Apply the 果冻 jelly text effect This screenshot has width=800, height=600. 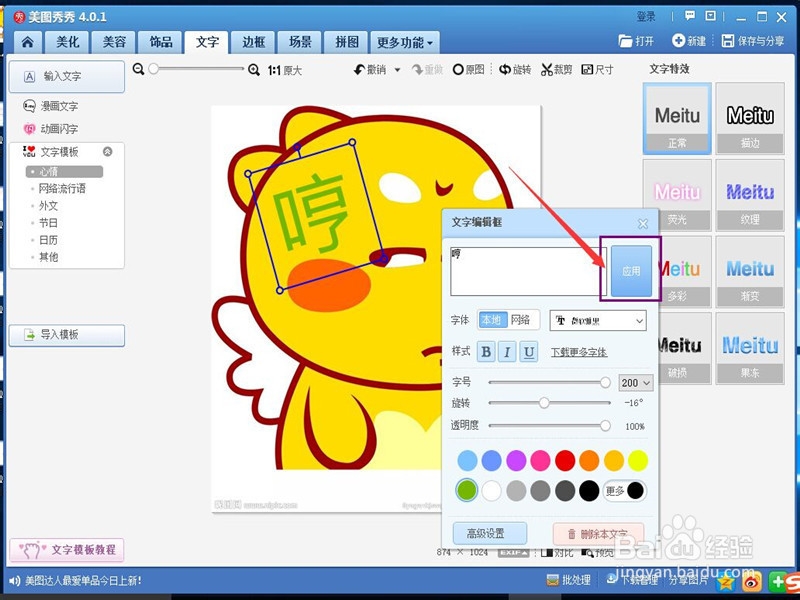[750, 348]
